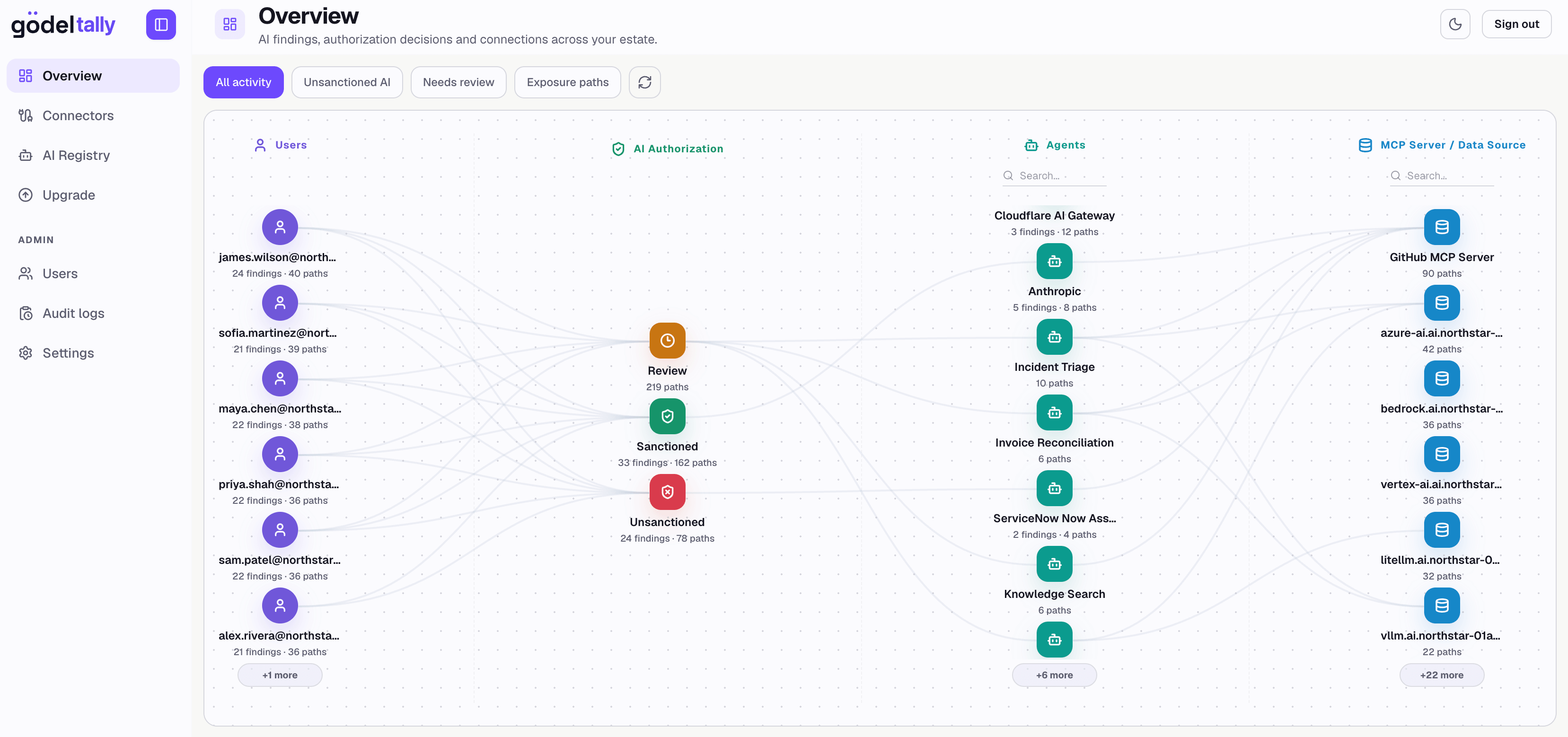Click the orange Review clock node

(667, 340)
